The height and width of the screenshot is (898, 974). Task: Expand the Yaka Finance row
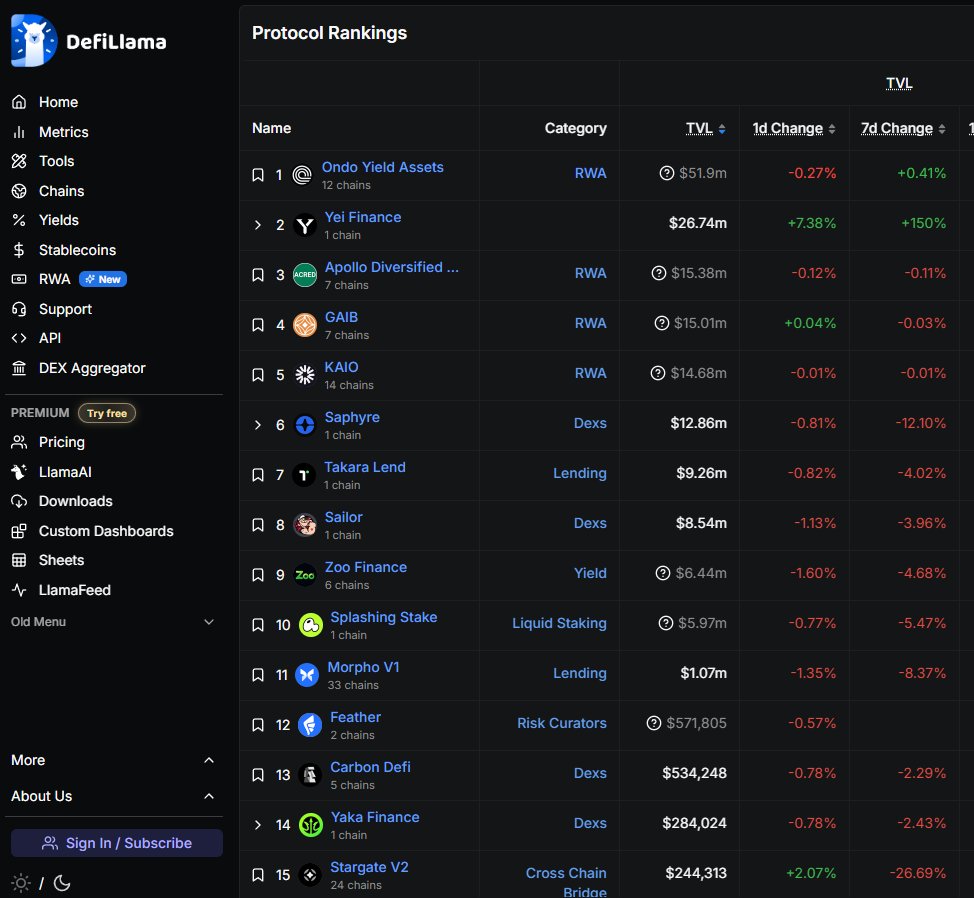coord(258,825)
